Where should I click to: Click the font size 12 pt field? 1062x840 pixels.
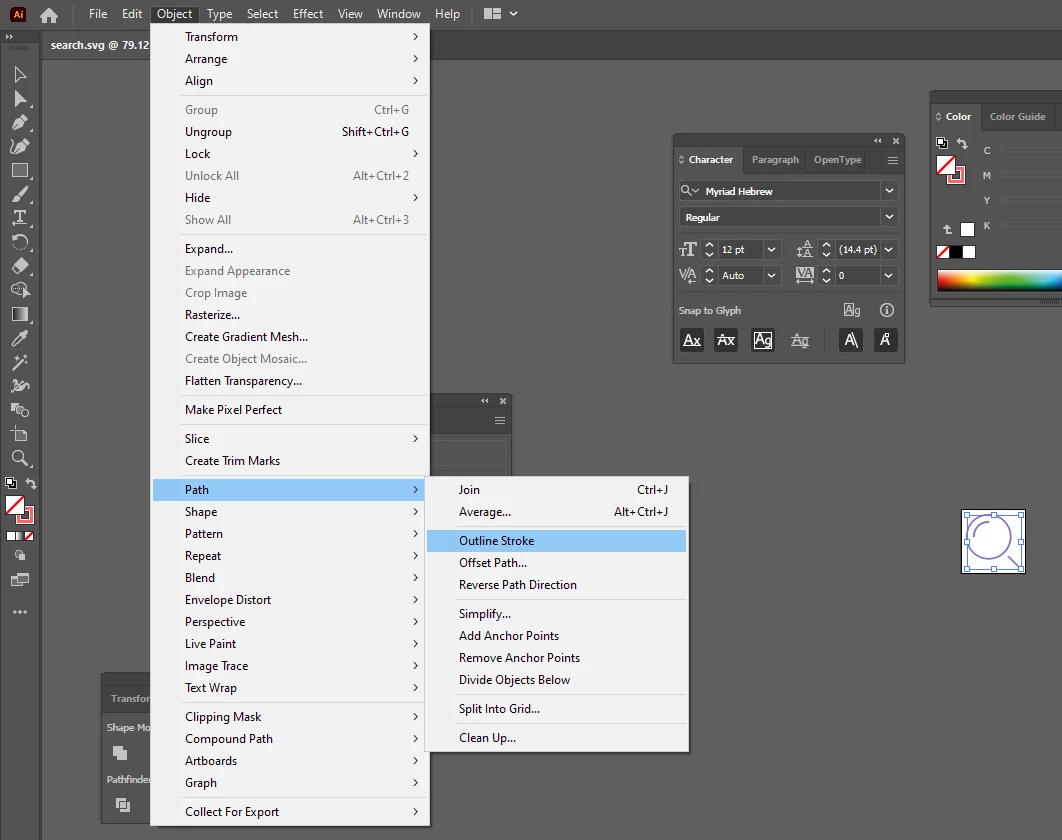740,249
